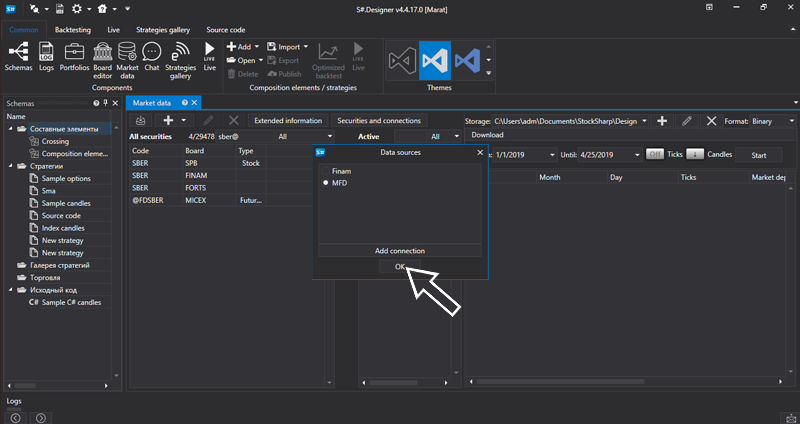800x424 pixels.
Task: Open the Board editor
Action: coord(102,53)
